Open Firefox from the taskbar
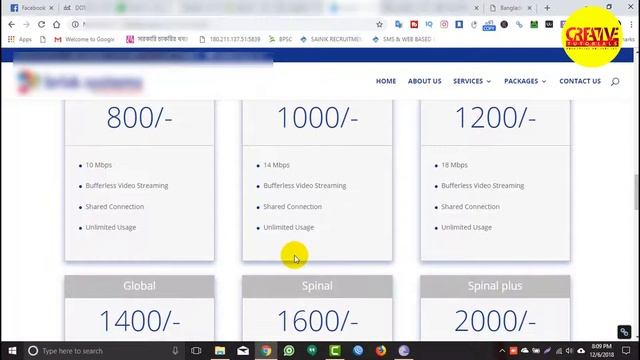 click(x=381, y=351)
